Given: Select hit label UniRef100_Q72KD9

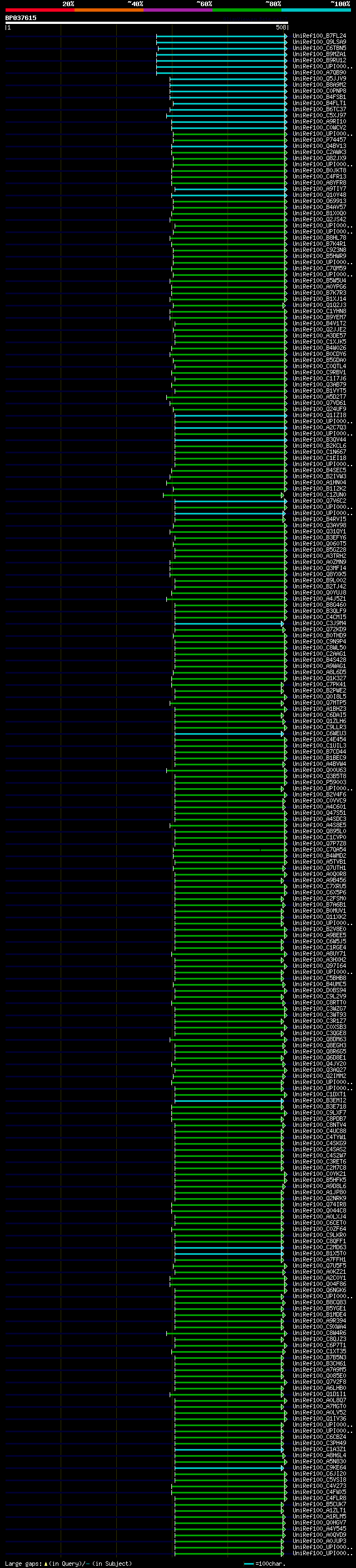Looking at the screenshot, I should [319, 630].
